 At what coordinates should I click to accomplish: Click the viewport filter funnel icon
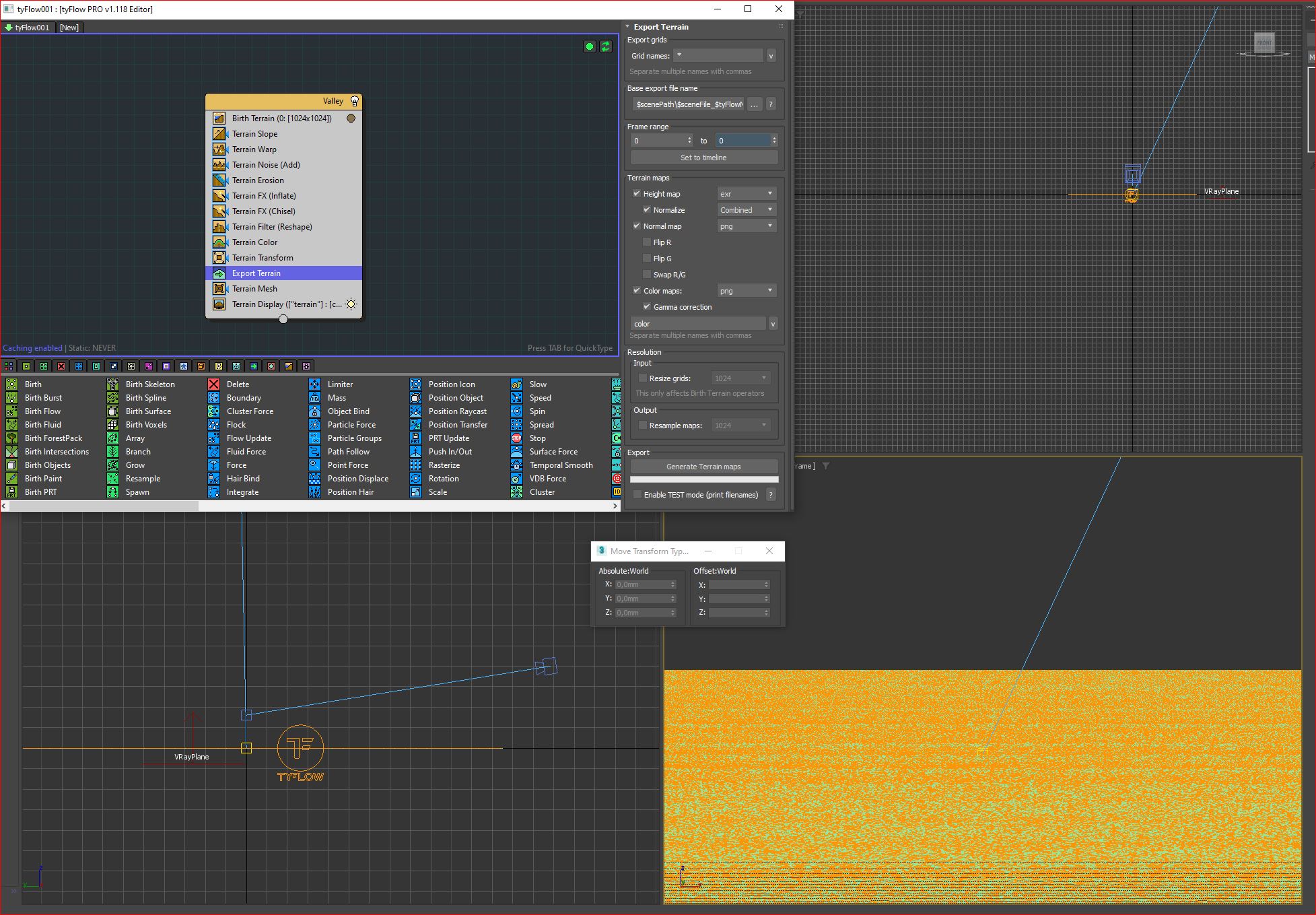[826, 466]
